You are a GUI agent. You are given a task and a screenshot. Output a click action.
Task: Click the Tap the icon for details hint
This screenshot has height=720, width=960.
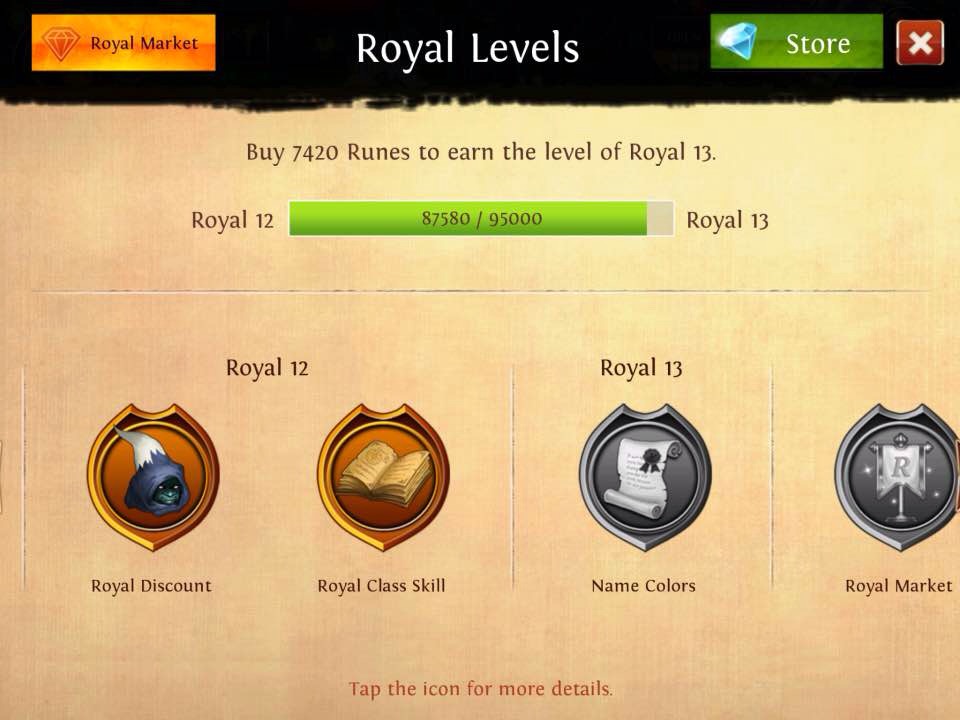[x=481, y=689]
